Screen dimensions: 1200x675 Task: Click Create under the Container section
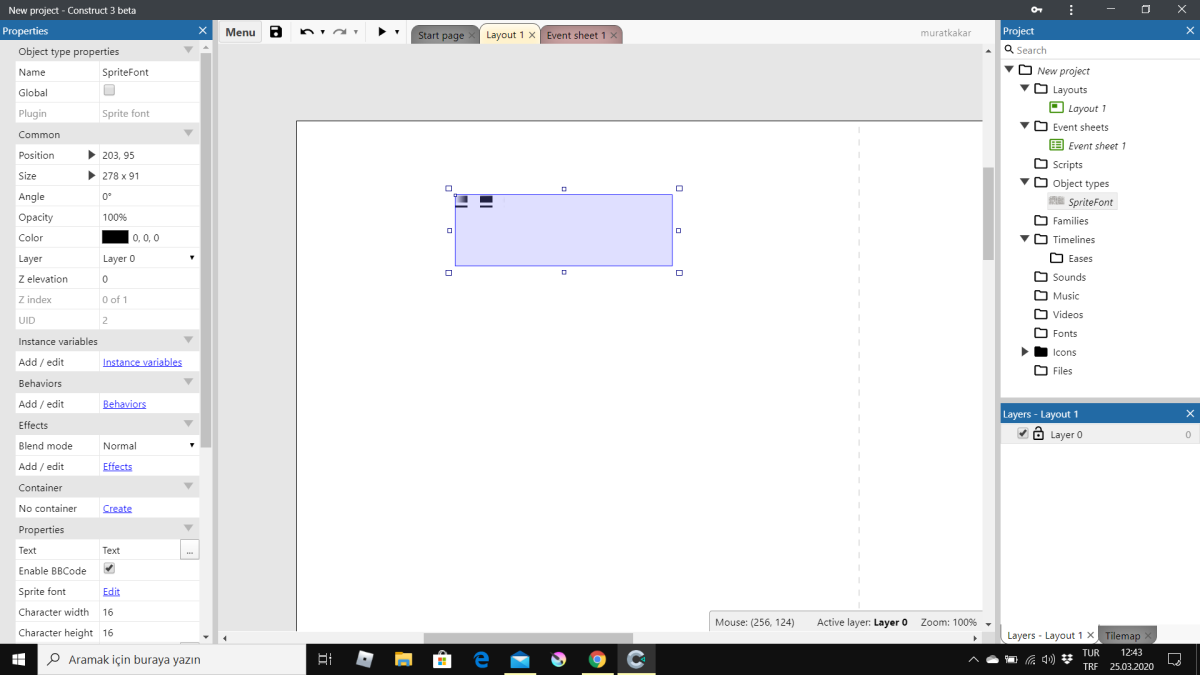(x=117, y=508)
